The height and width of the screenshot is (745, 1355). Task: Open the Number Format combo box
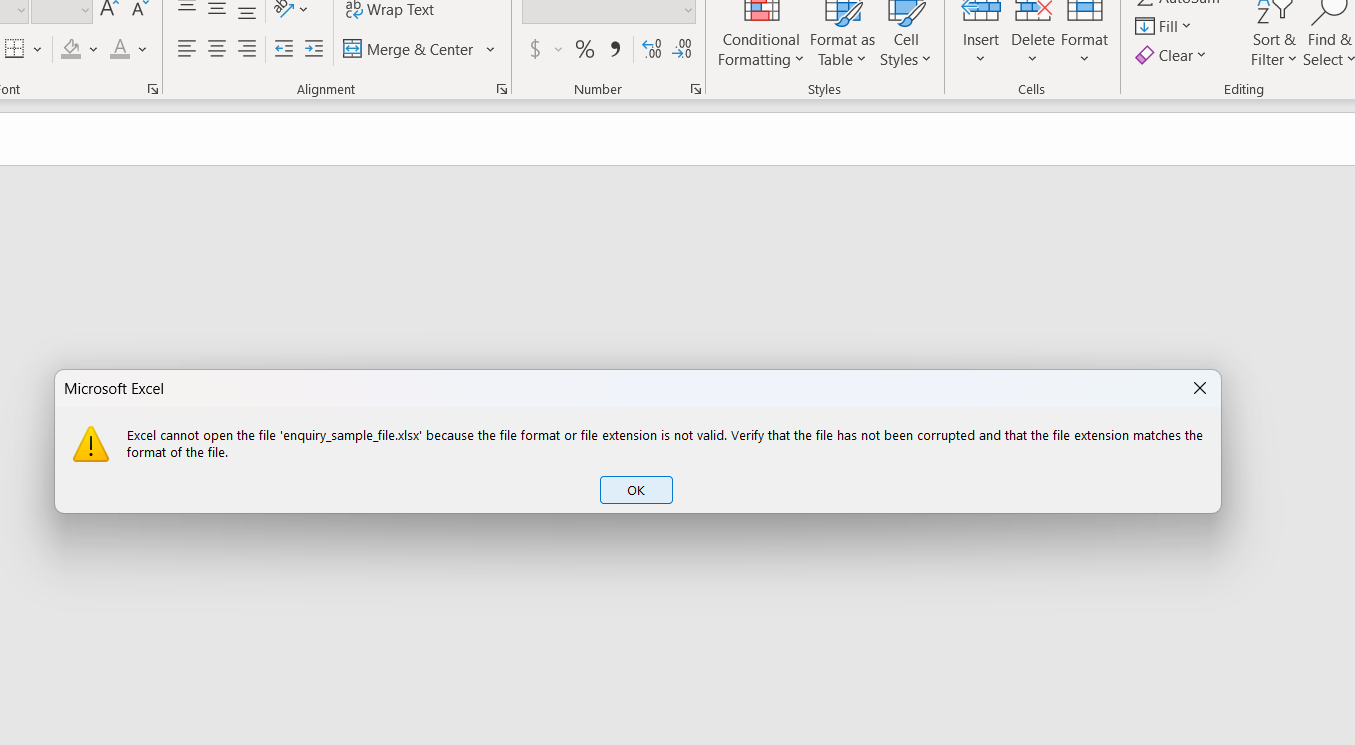[x=608, y=10]
